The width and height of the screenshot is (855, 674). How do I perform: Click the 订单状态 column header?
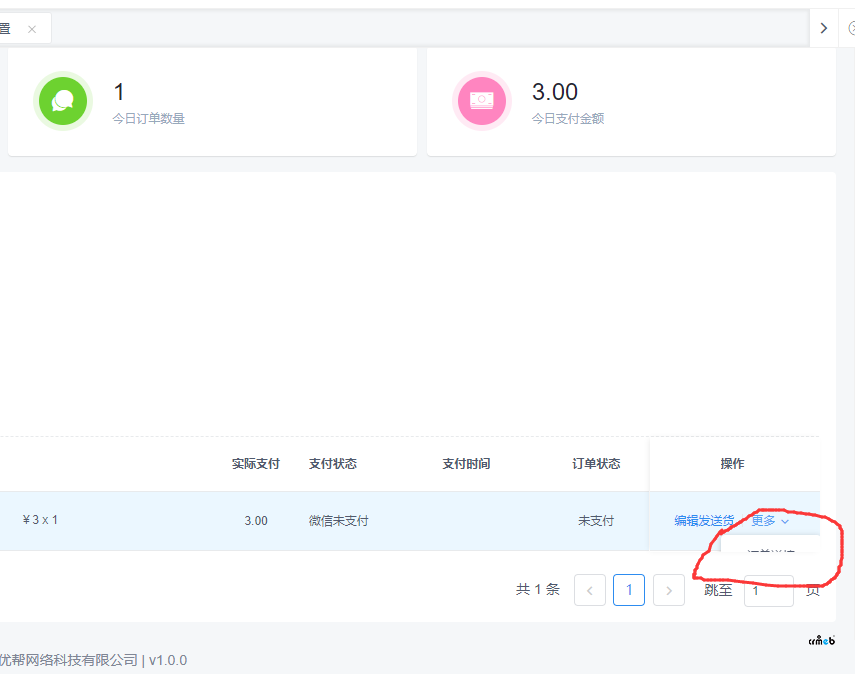coord(596,464)
